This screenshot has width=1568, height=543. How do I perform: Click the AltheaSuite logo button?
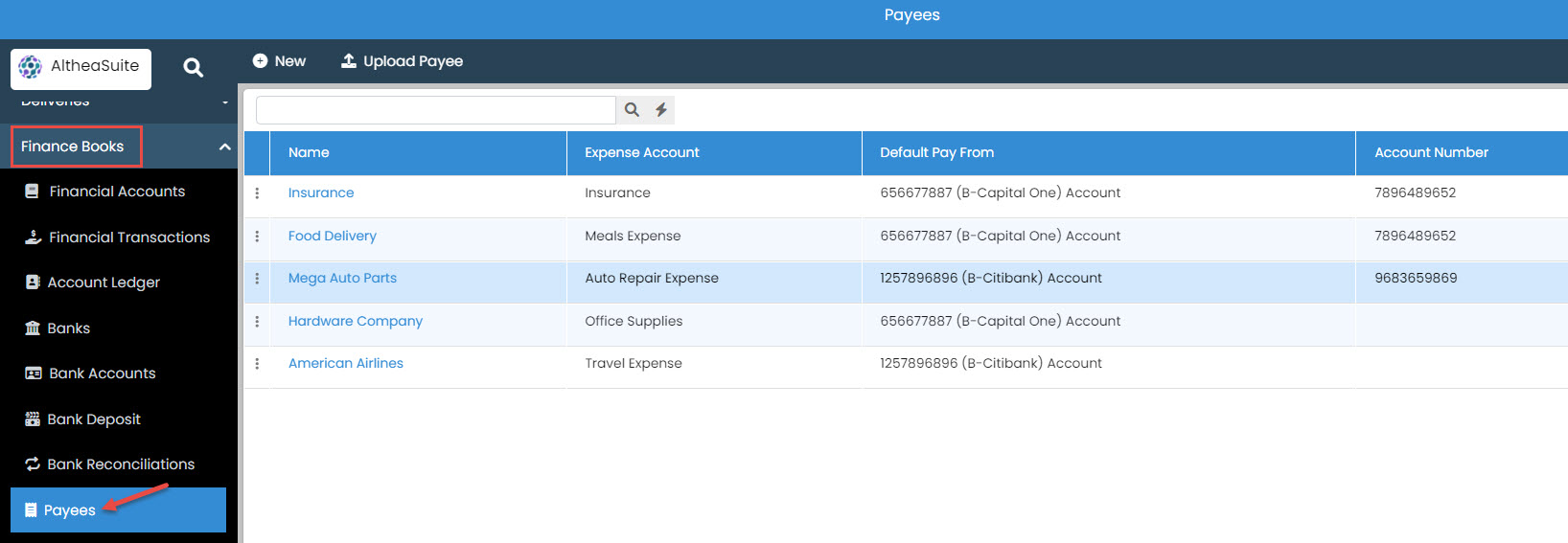pyautogui.click(x=81, y=68)
